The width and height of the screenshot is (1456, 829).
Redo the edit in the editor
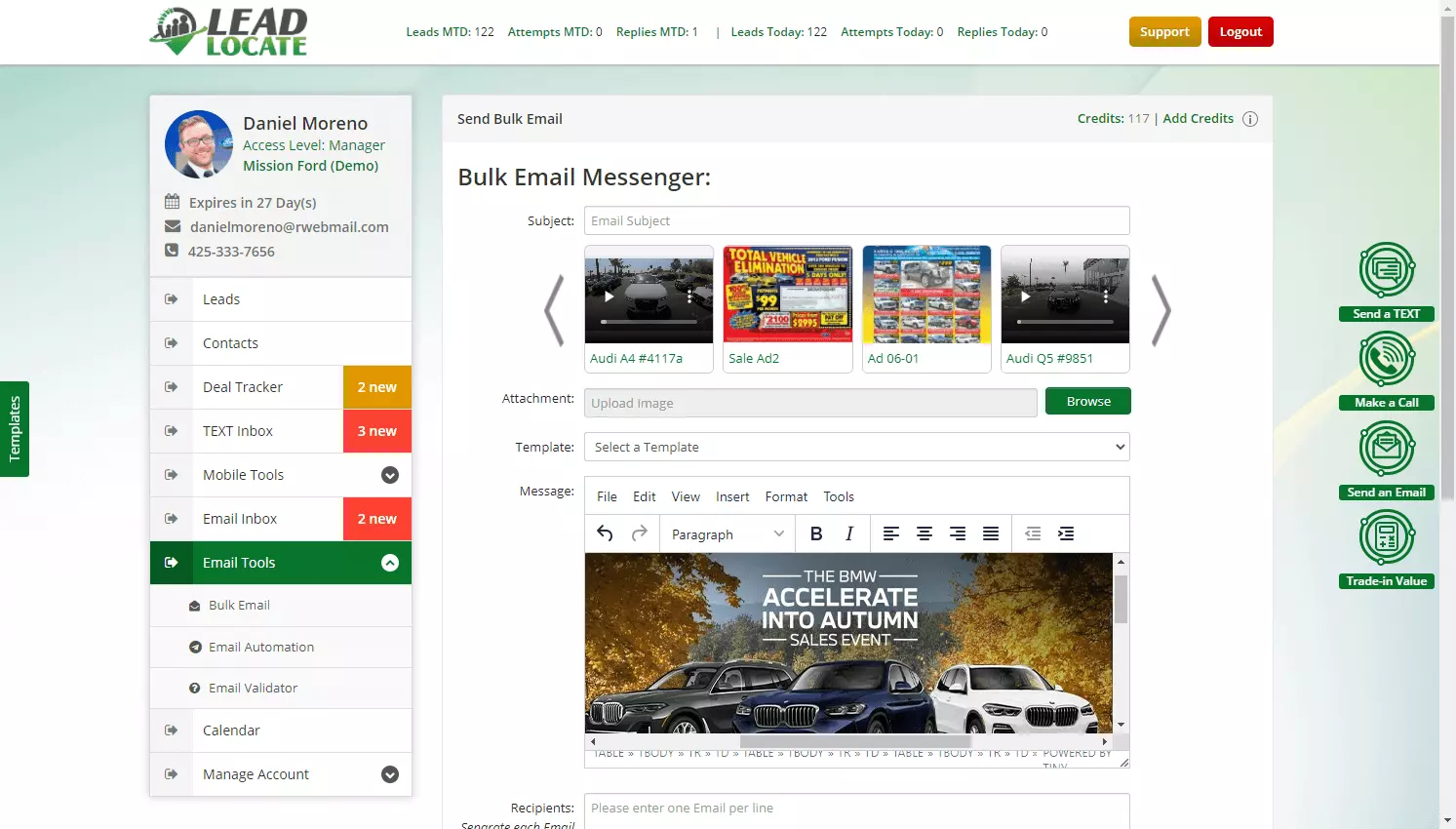click(640, 533)
